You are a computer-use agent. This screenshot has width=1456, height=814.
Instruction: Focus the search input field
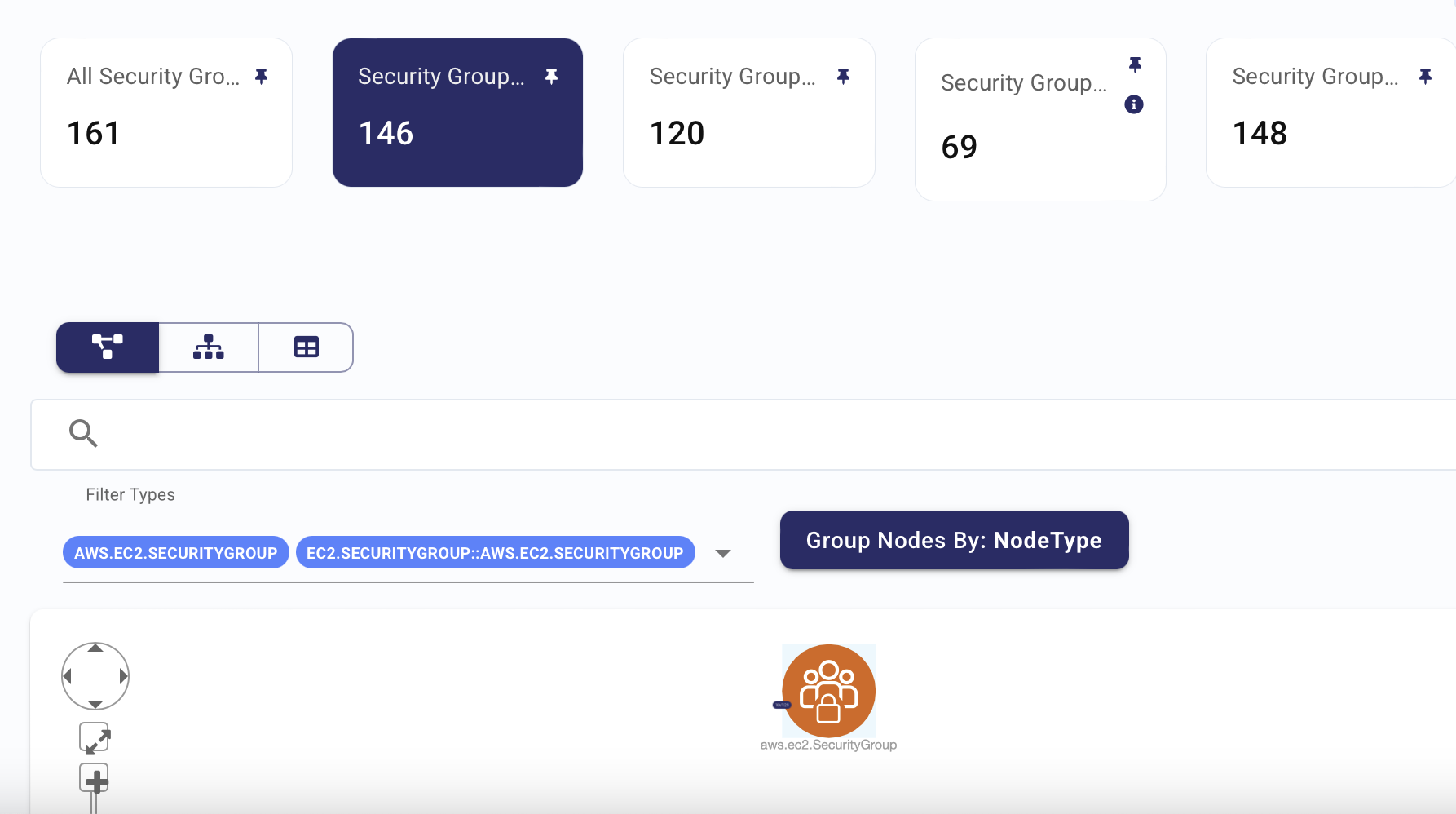pyautogui.click(x=743, y=435)
